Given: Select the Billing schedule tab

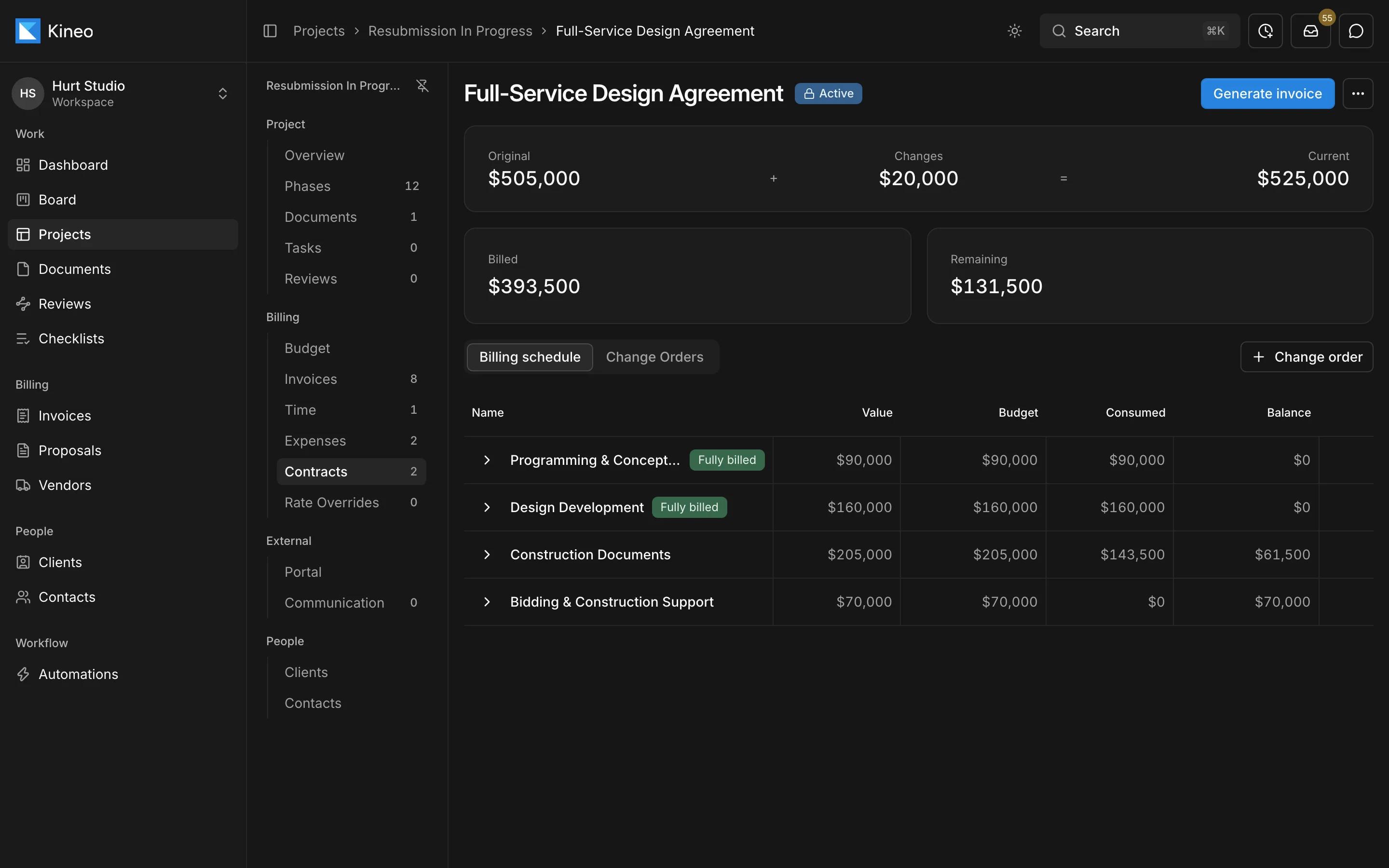Looking at the screenshot, I should point(529,357).
